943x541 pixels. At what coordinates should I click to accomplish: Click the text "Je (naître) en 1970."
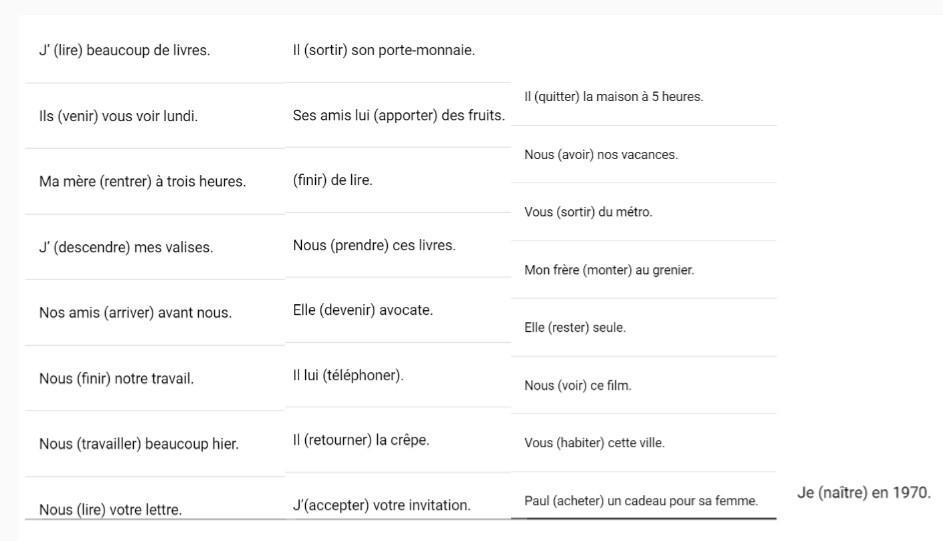pos(864,493)
